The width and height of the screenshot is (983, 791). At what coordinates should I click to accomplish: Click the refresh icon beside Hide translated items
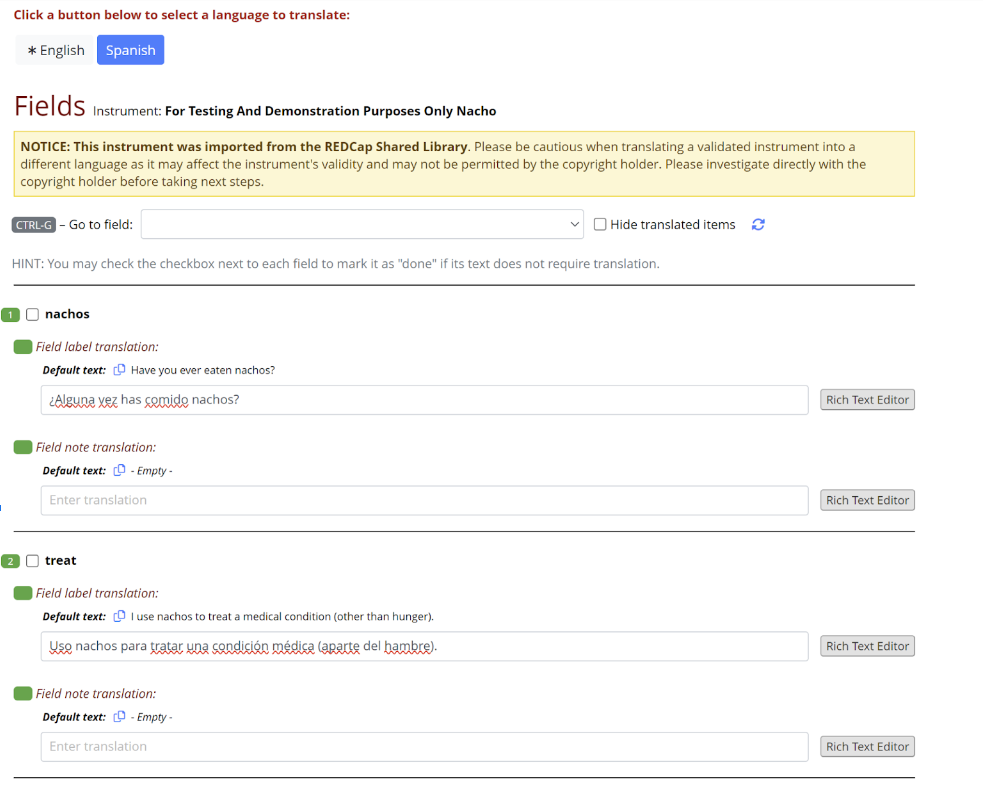click(758, 225)
